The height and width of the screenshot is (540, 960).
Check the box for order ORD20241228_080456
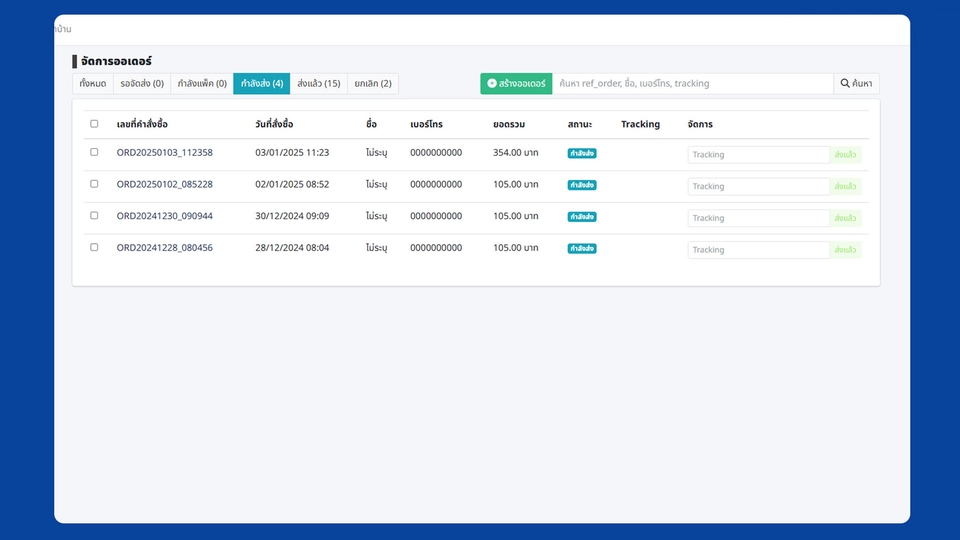(94, 247)
